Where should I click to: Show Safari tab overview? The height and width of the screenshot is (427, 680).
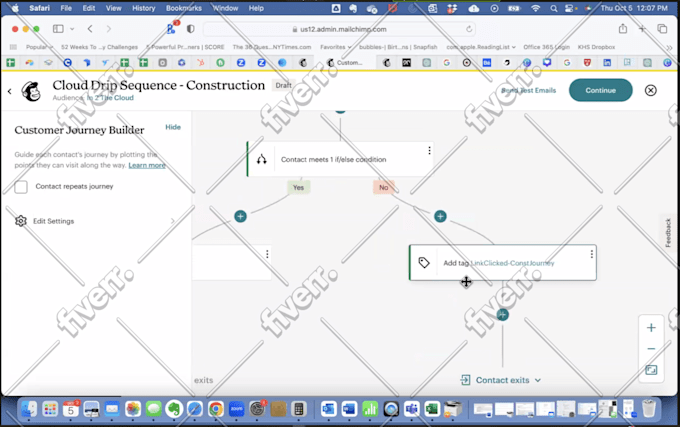[662, 29]
